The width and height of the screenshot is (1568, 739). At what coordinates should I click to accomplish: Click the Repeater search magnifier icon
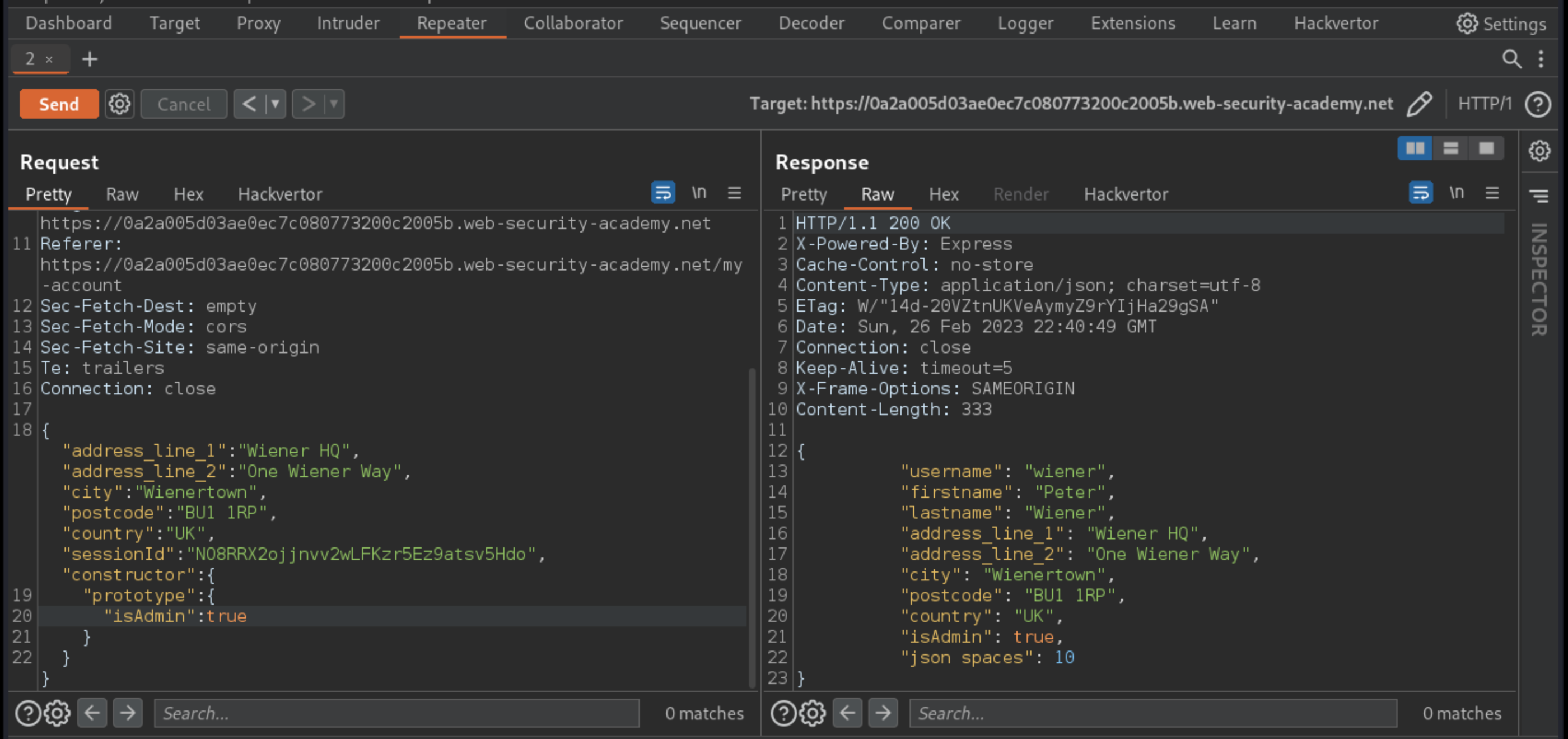[1511, 59]
